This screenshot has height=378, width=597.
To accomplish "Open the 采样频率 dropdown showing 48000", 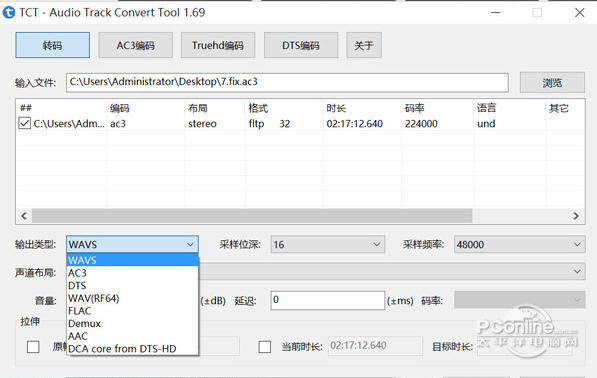I will [x=519, y=244].
